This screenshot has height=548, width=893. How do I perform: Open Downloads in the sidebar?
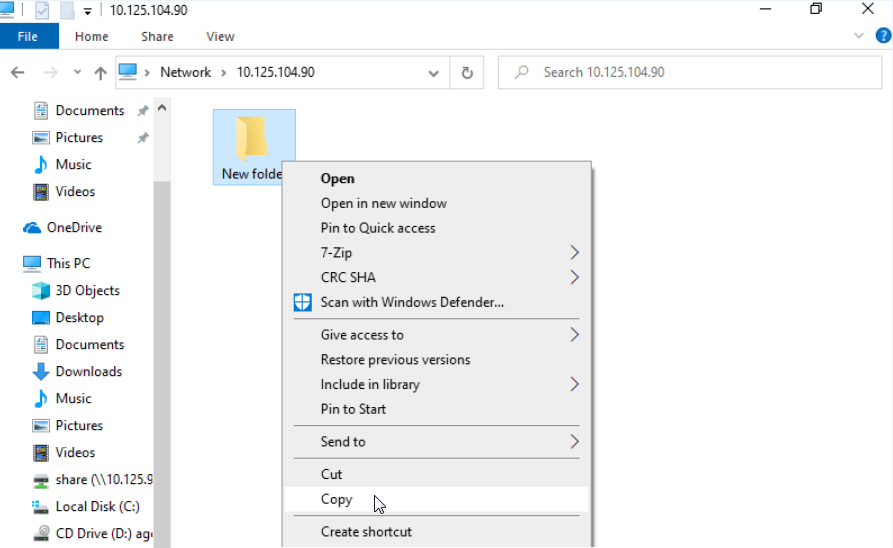[89, 371]
